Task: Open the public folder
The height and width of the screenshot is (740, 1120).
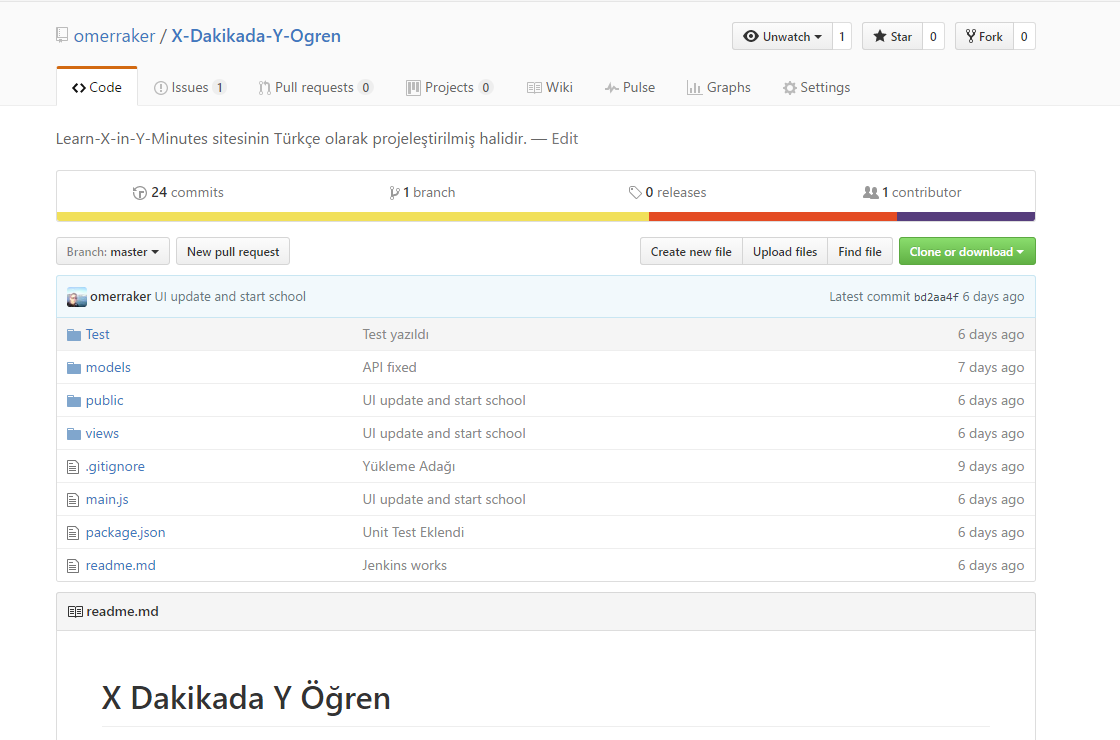Action: point(104,400)
